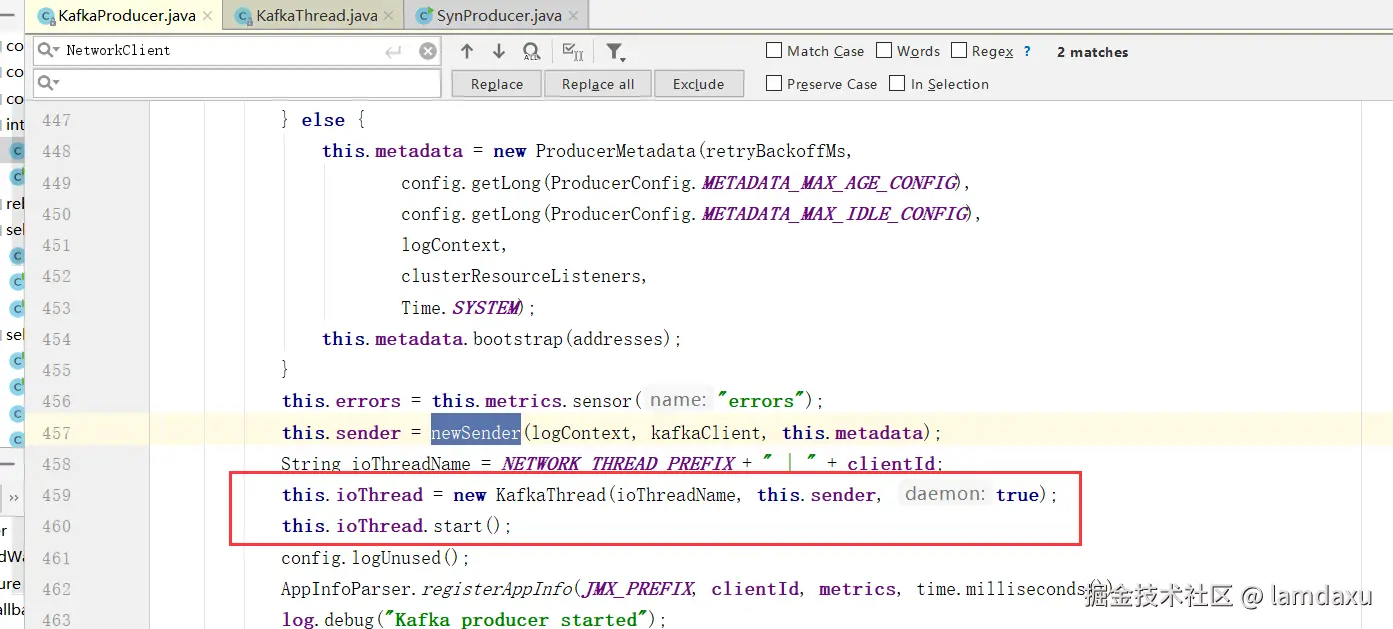Switch to SynProducer.java tab
This screenshot has height=629, width=1393.
(x=497, y=16)
